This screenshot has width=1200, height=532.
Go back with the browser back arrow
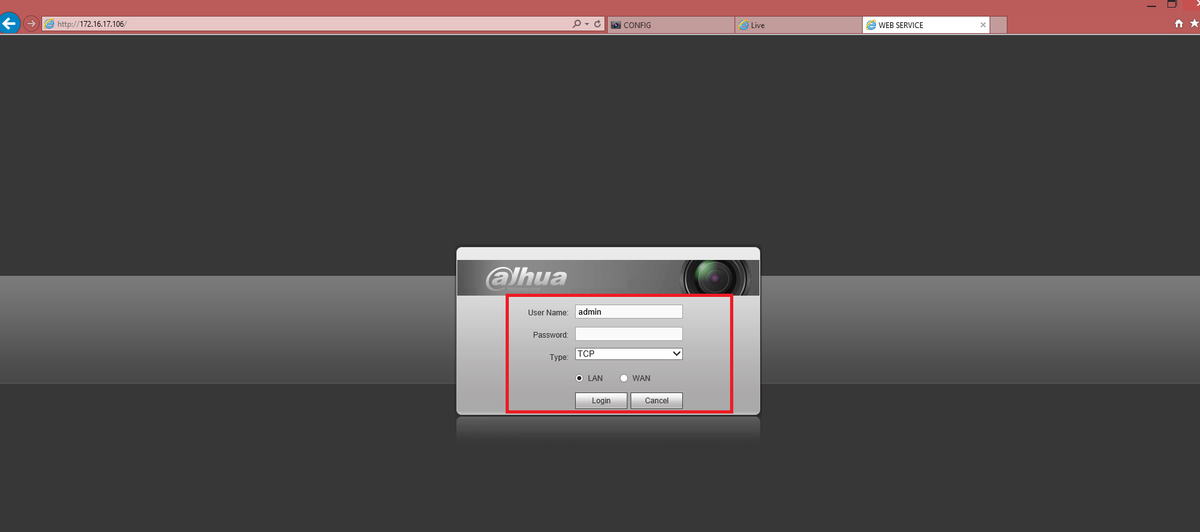[x=10, y=23]
